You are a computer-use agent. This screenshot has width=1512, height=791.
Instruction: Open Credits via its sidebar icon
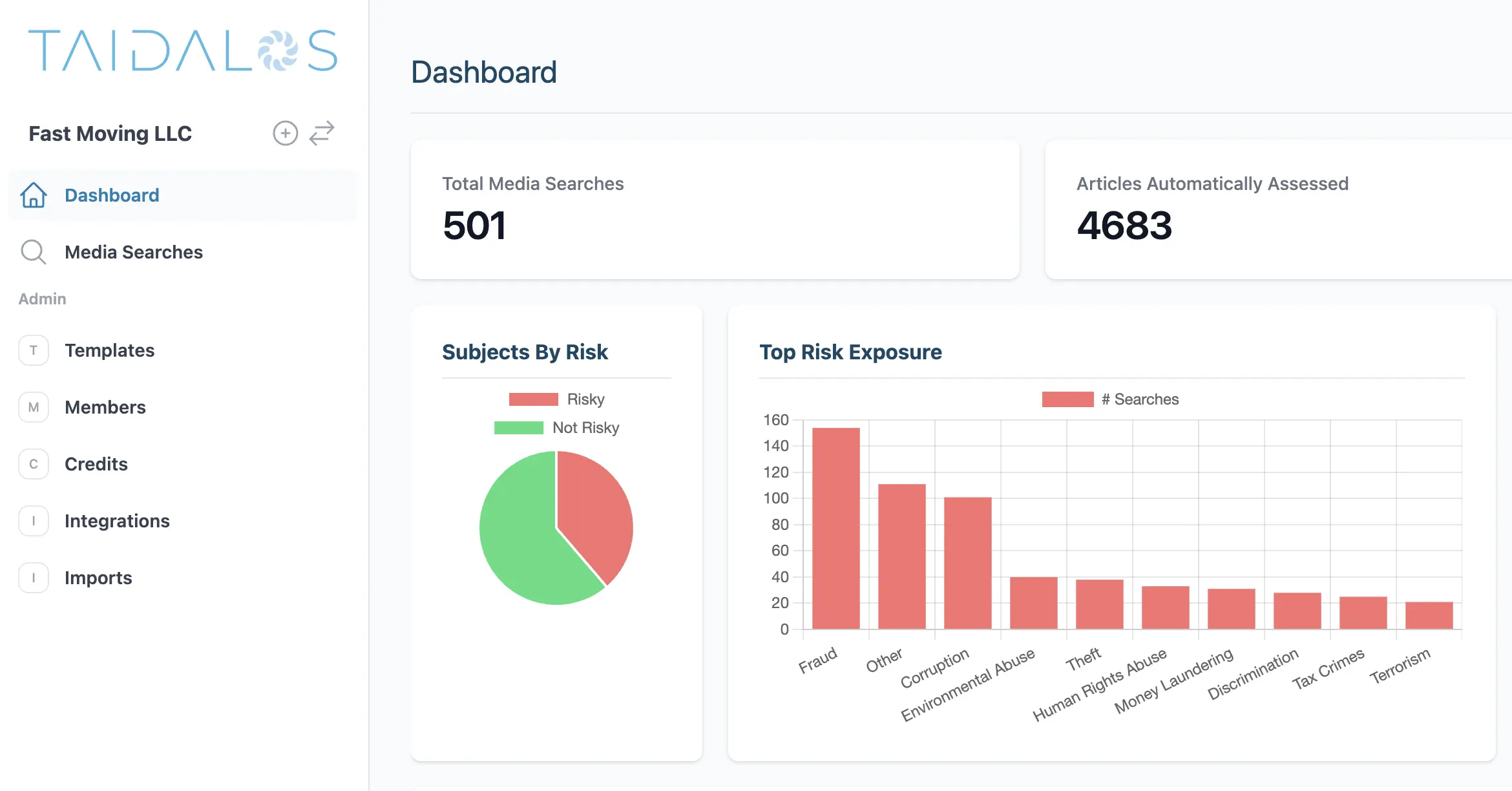point(33,463)
